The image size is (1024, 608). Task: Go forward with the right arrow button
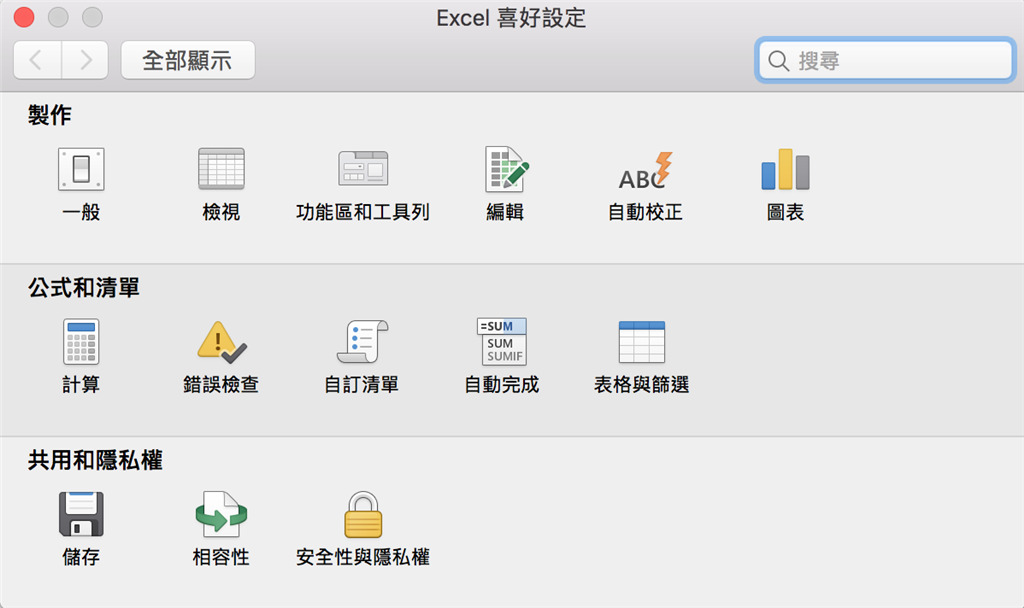point(85,60)
